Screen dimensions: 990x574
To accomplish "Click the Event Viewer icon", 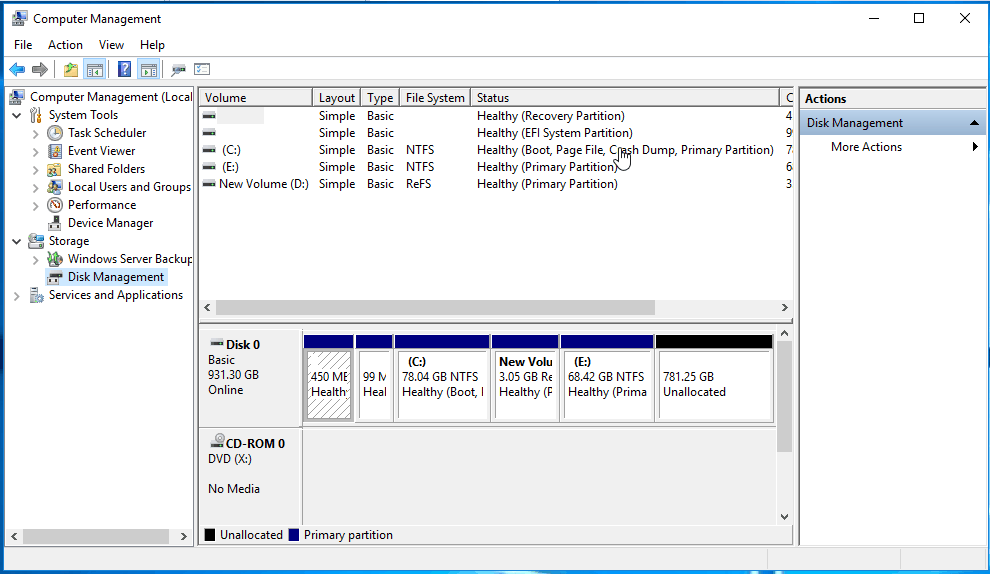I will 56,151.
